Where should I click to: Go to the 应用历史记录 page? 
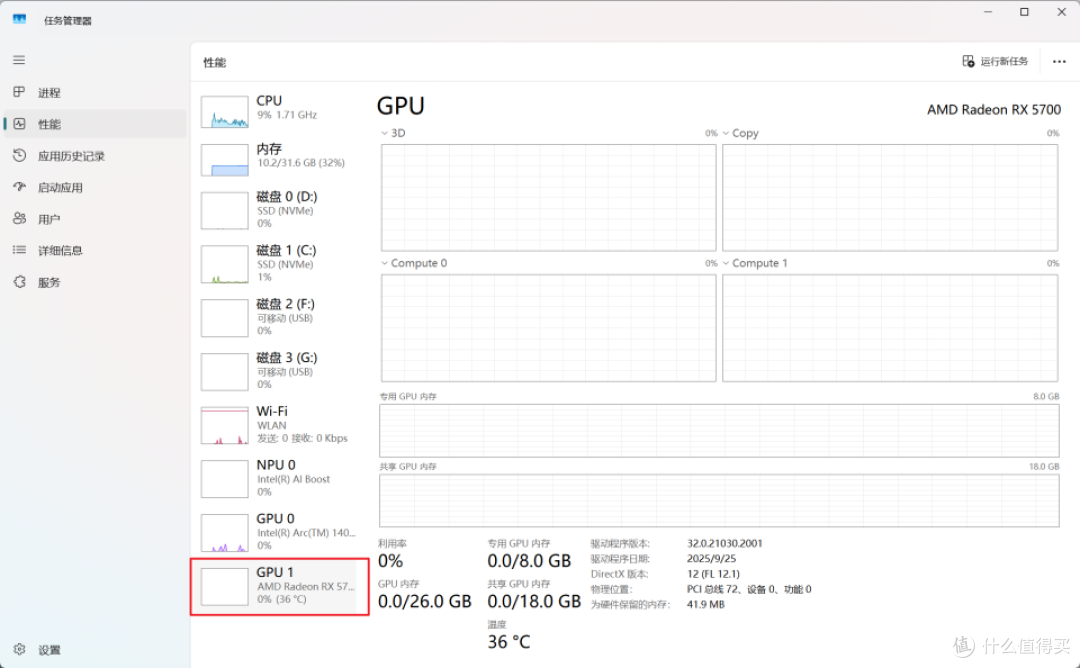click(71, 156)
